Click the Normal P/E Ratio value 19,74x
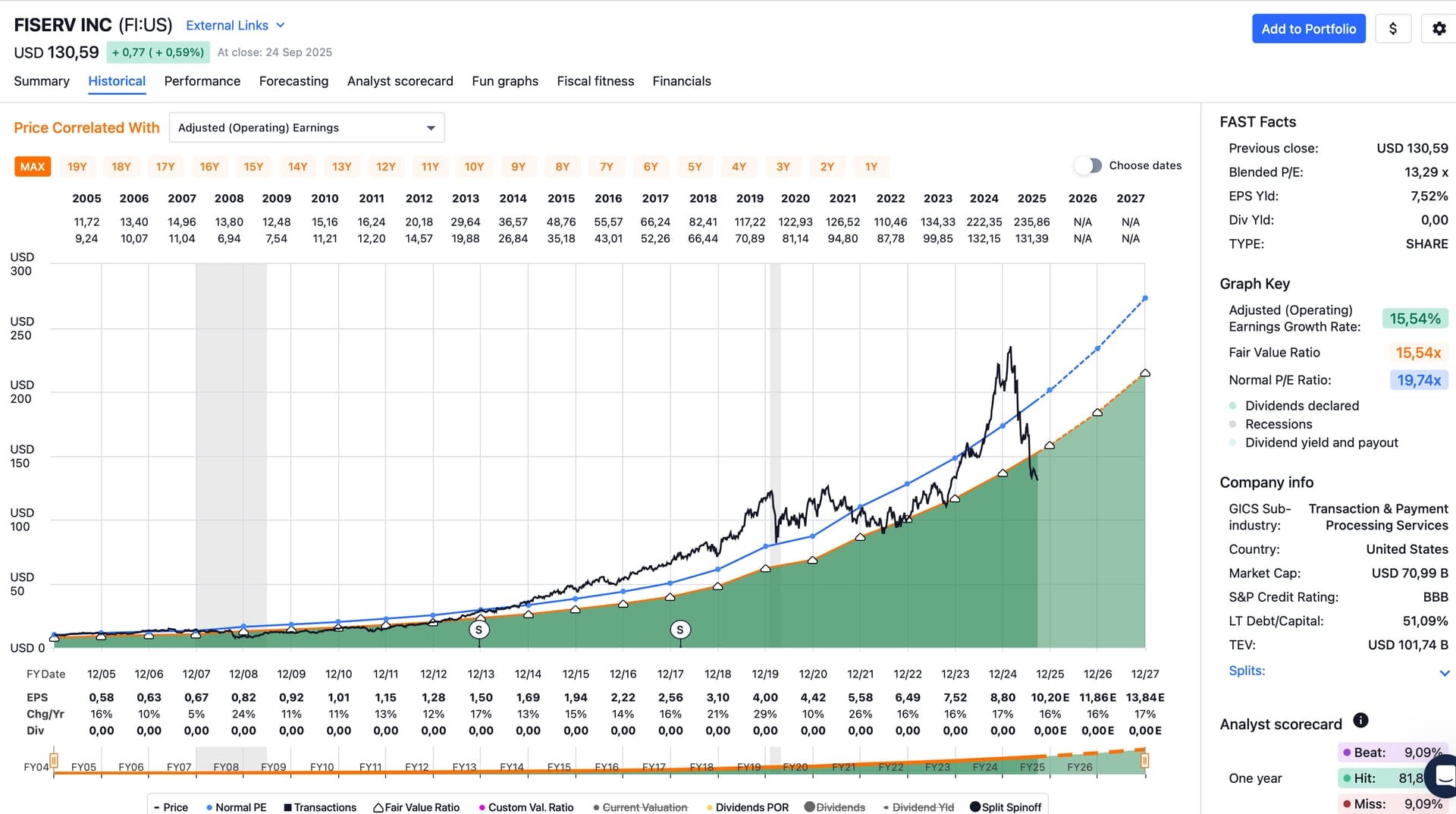The image size is (1456, 814). (1418, 380)
